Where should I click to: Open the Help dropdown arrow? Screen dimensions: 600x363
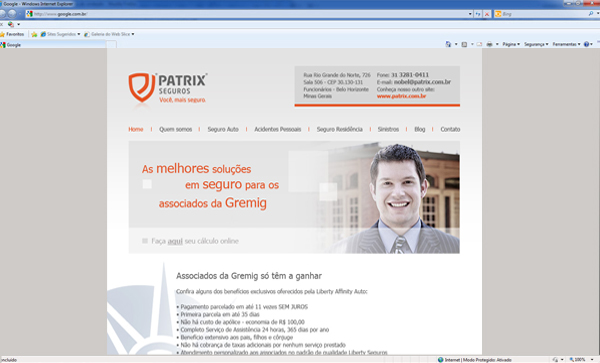(591, 44)
